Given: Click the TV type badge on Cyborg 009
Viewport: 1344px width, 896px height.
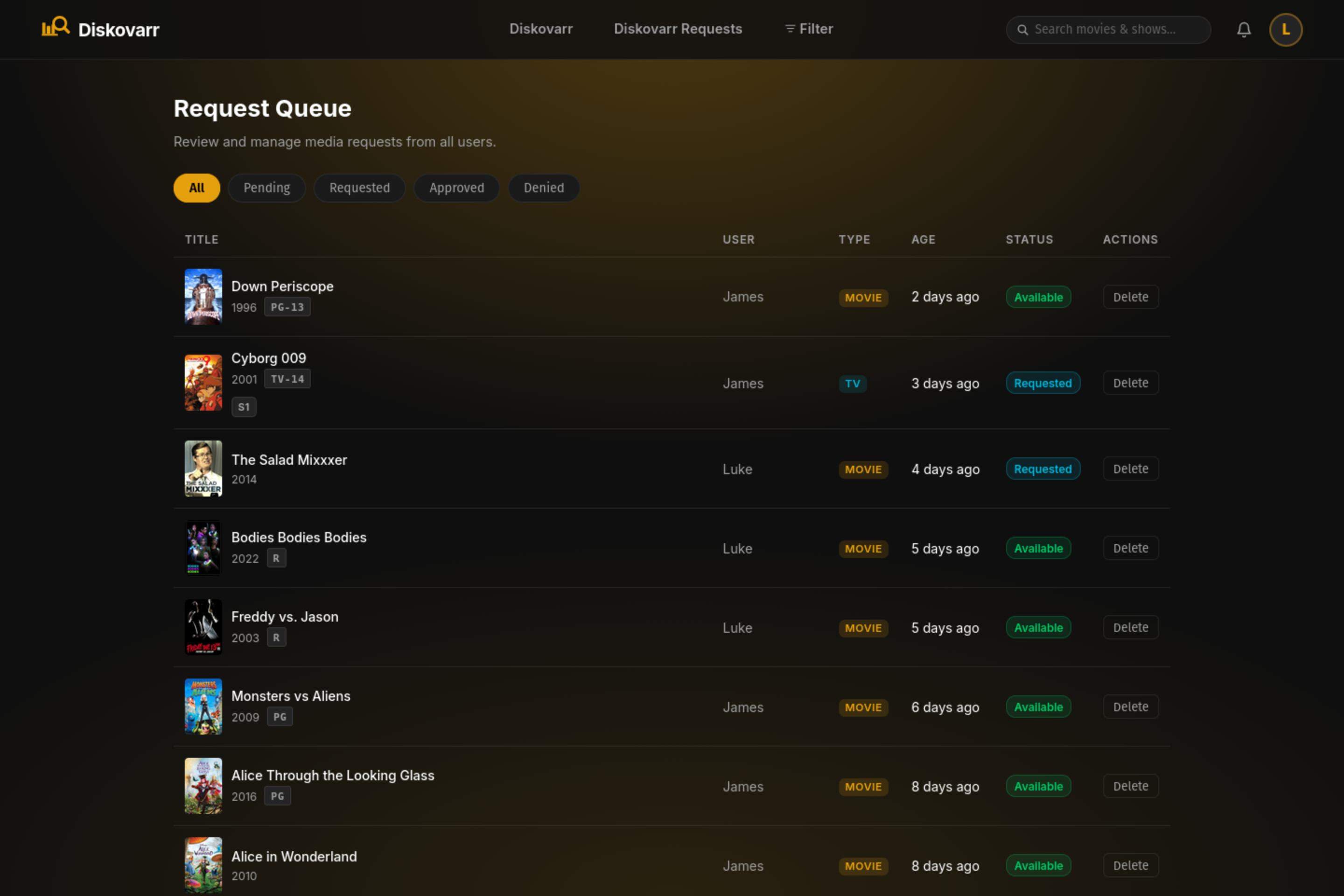Looking at the screenshot, I should pos(853,384).
